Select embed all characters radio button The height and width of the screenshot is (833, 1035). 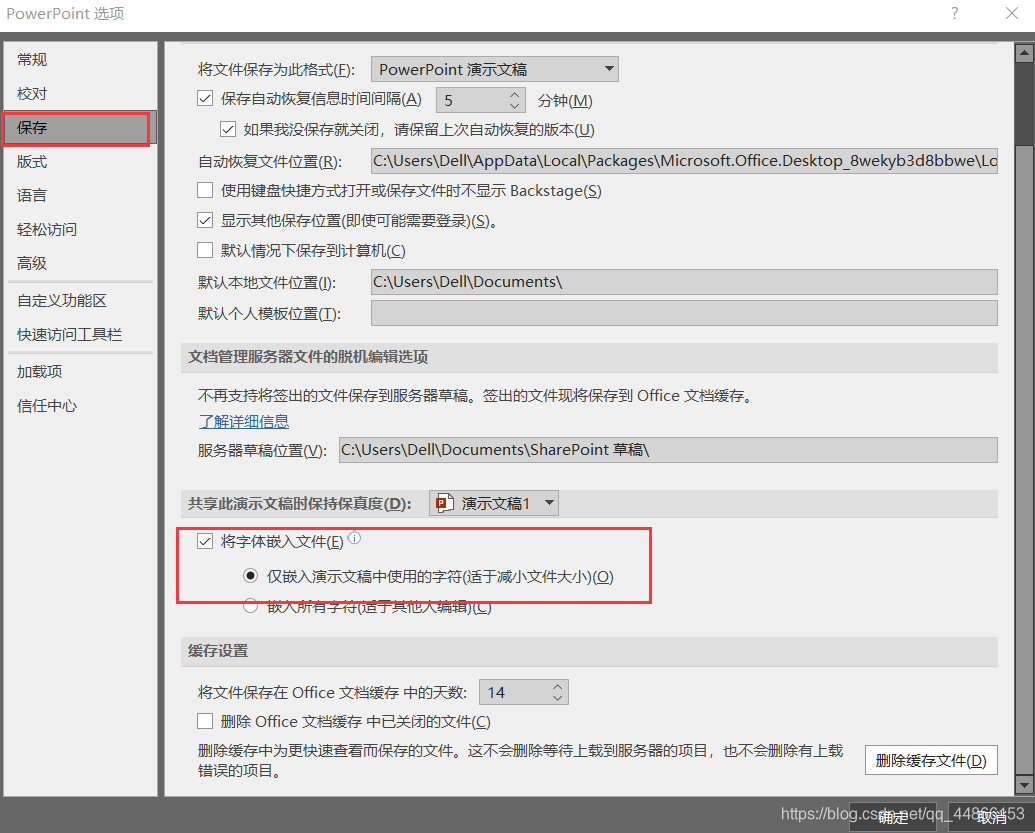[250, 606]
